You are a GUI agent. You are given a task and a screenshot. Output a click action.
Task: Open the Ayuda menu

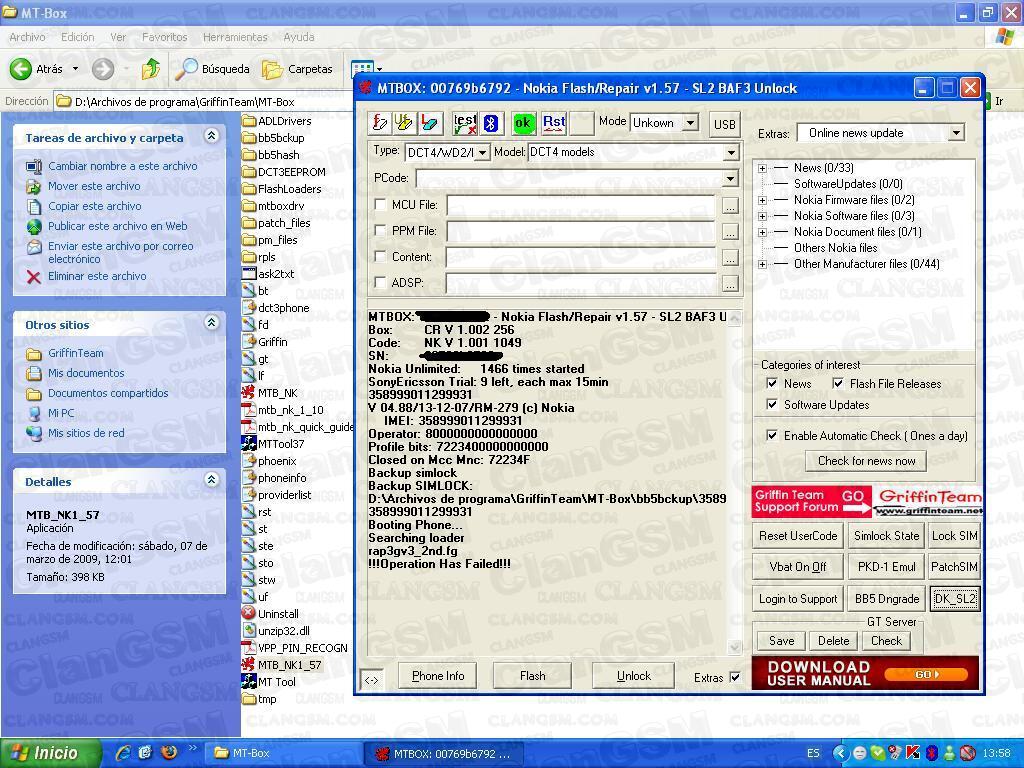298,37
